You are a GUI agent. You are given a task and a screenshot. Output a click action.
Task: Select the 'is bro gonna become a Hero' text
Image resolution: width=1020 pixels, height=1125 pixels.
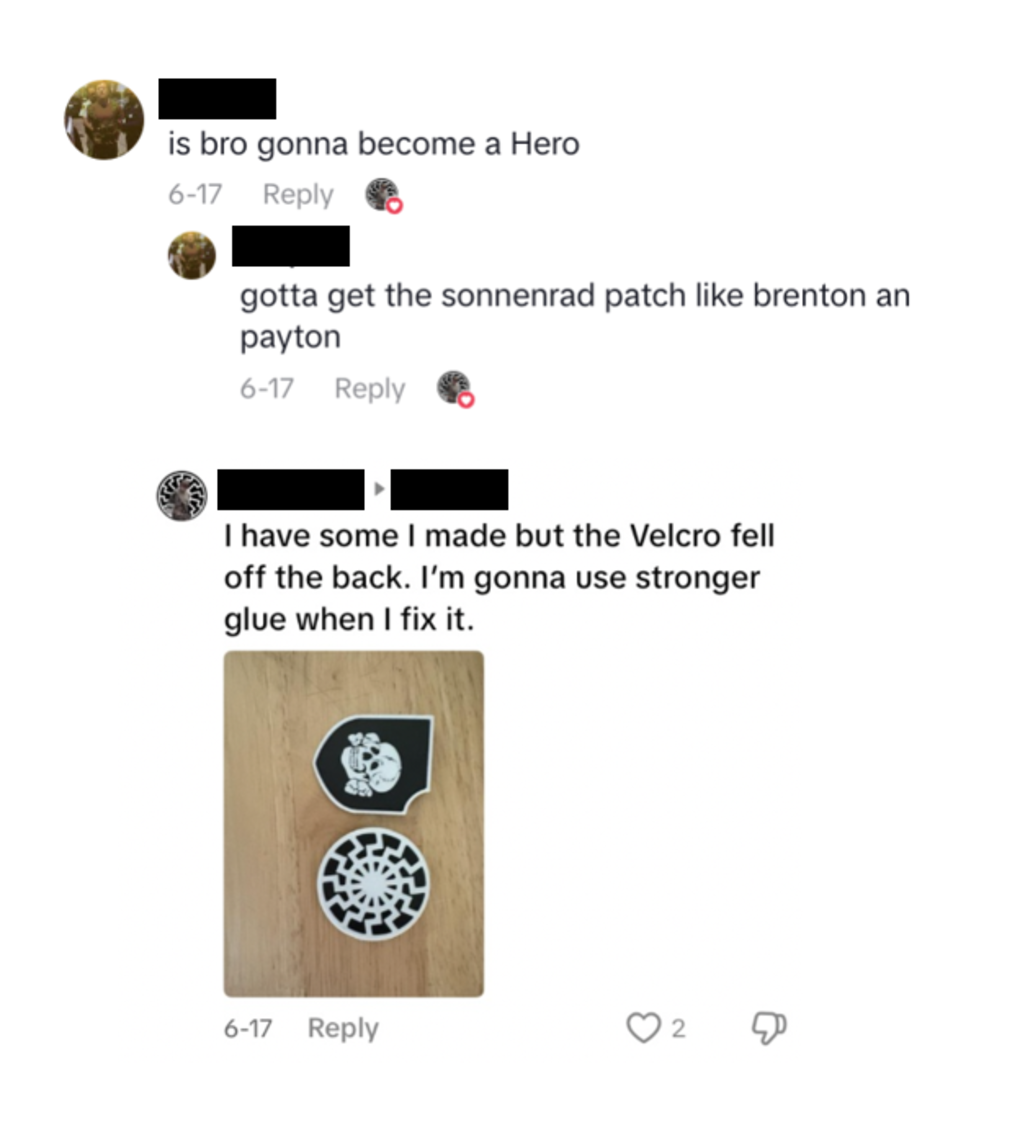[x=374, y=144]
